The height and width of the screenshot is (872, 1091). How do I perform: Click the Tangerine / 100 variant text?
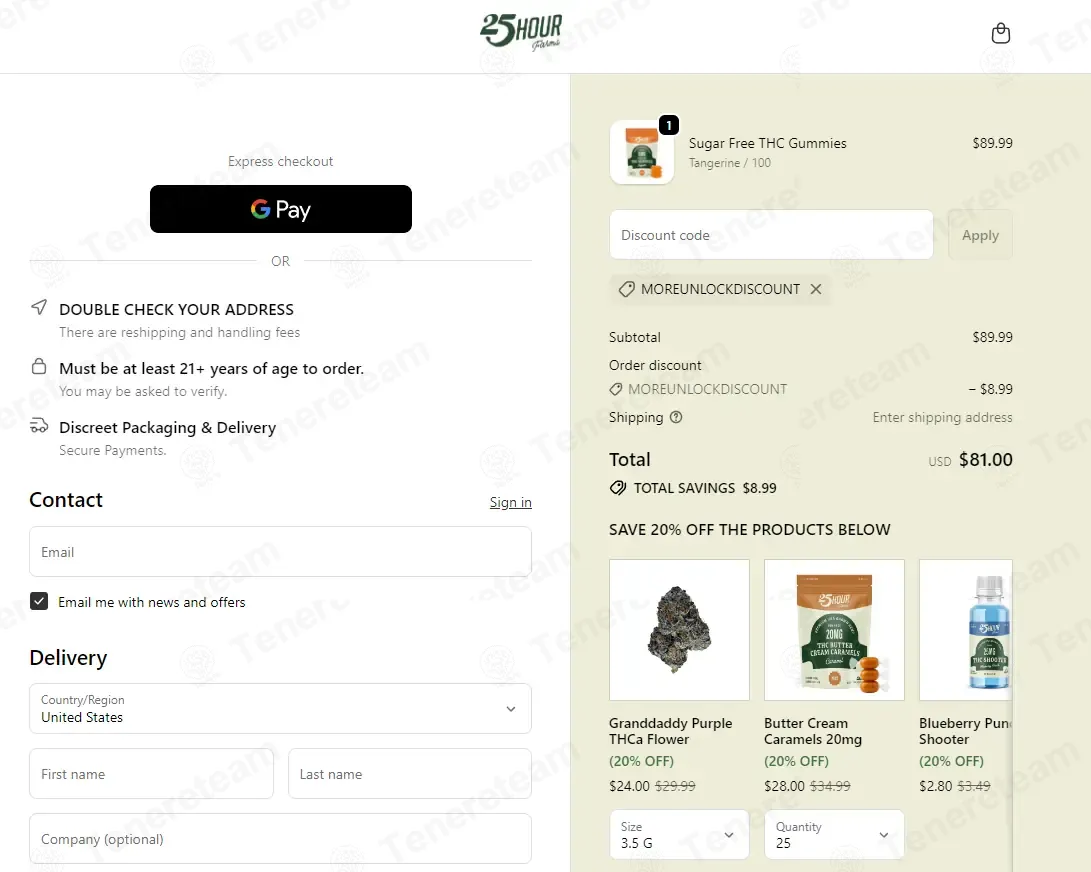729,163
